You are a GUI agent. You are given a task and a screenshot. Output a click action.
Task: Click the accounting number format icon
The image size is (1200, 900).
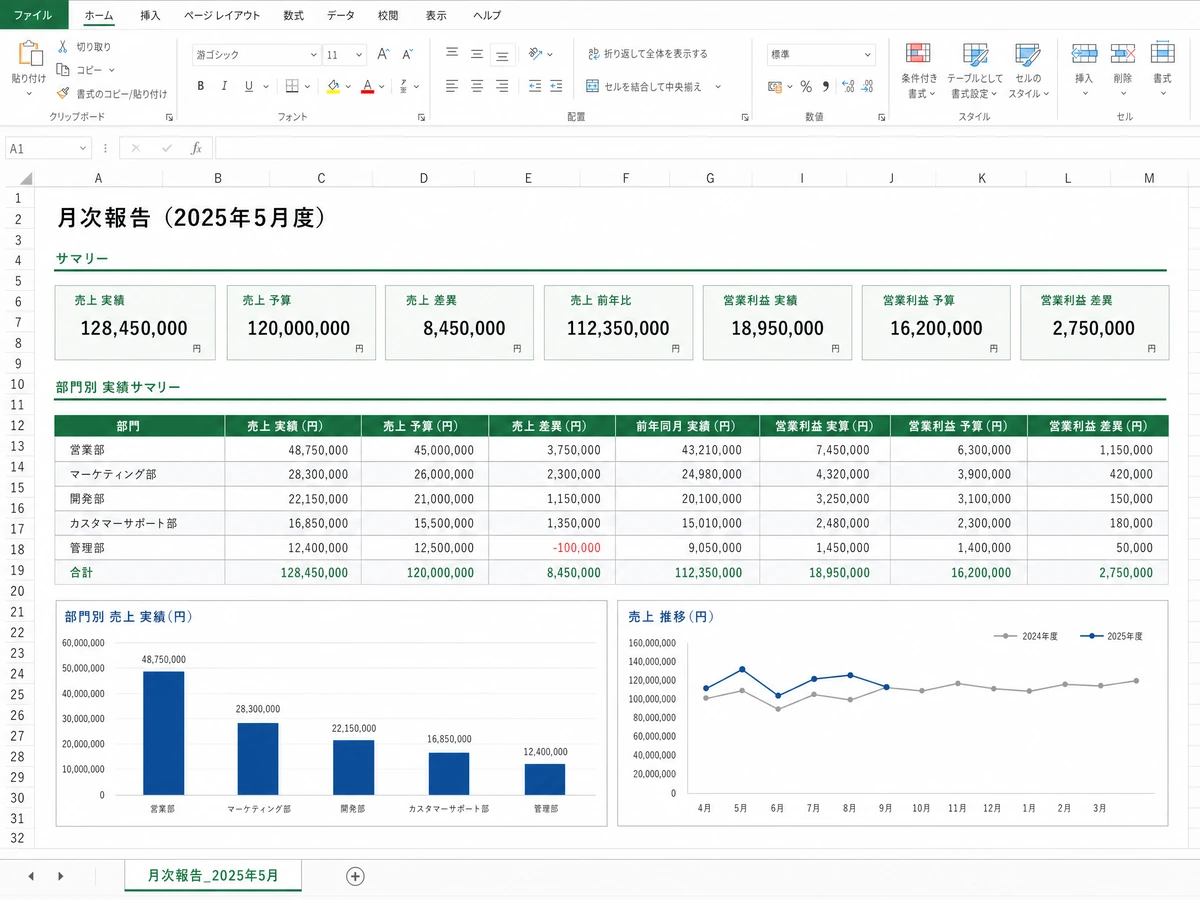pyautogui.click(x=774, y=86)
